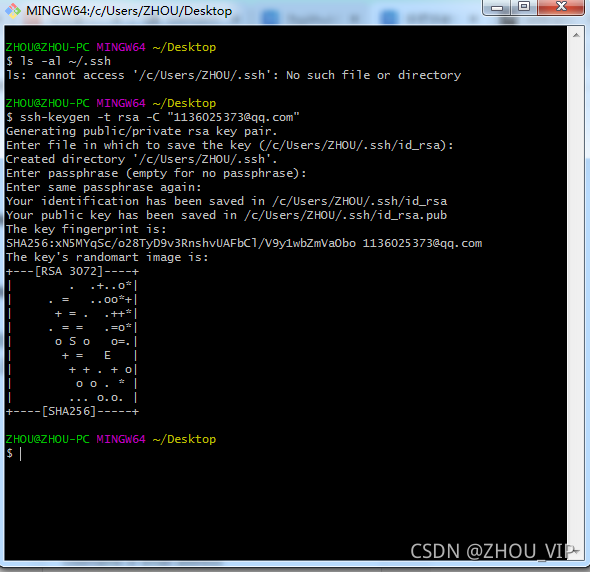Click 'The key fingerprint is:' line
The height and width of the screenshot is (572, 590).
tap(86, 229)
